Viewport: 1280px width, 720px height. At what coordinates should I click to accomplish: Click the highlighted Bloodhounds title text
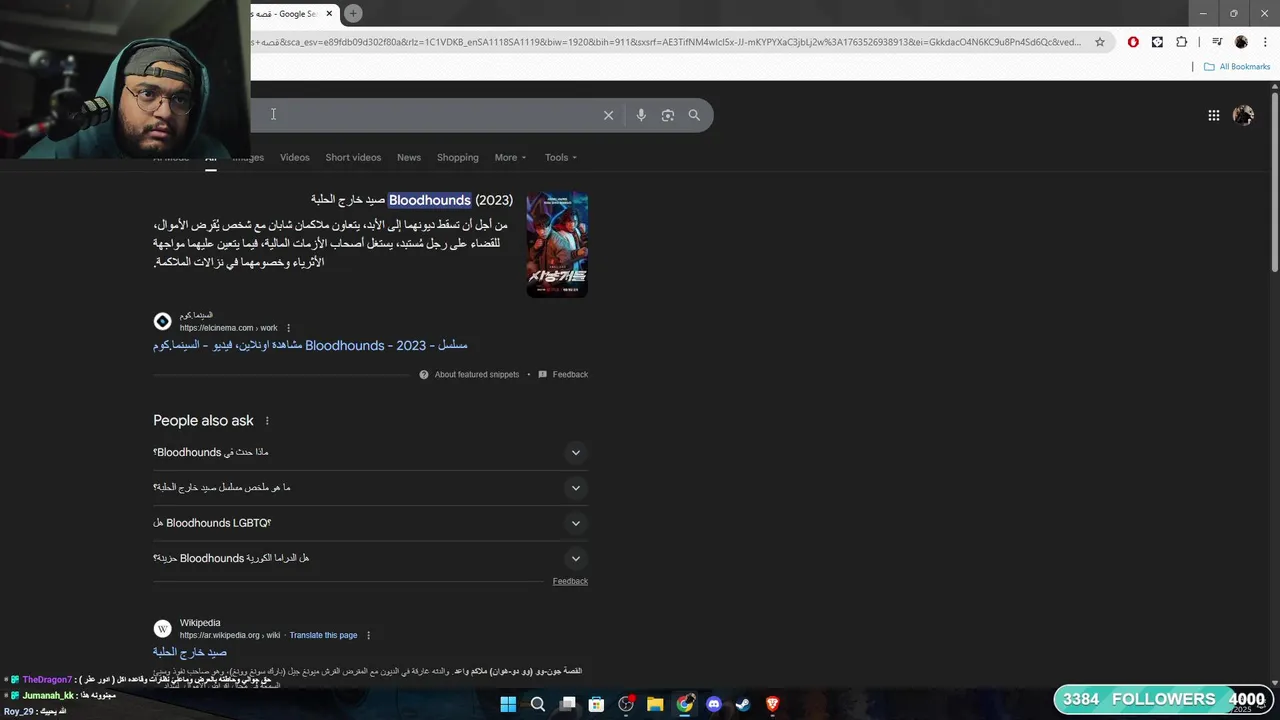(430, 200)
